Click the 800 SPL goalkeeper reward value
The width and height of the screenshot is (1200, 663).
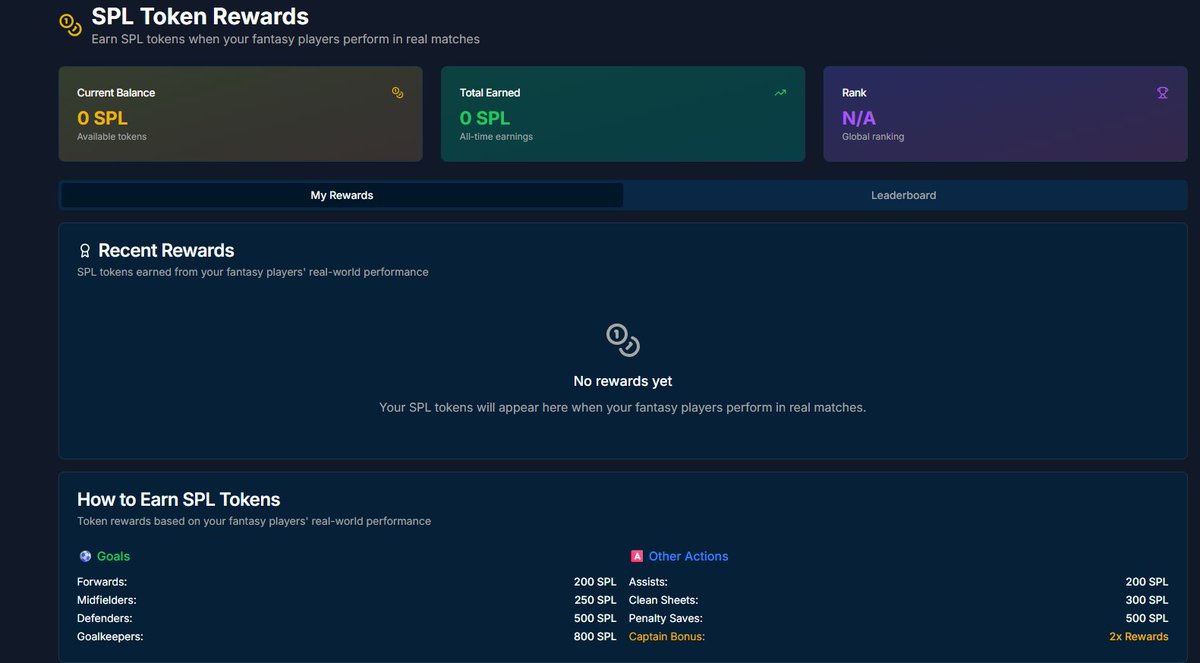pos(595,636)
